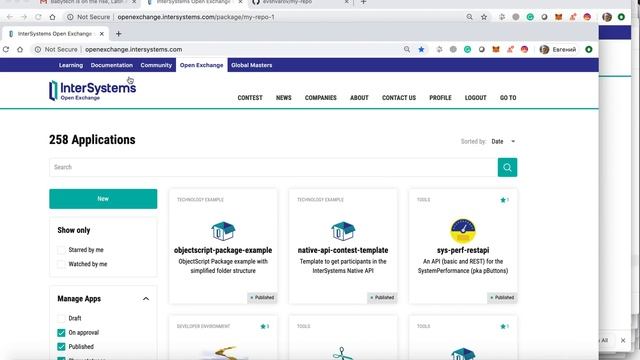
Task: Open the Learning top bar tab
Action: 71,65
